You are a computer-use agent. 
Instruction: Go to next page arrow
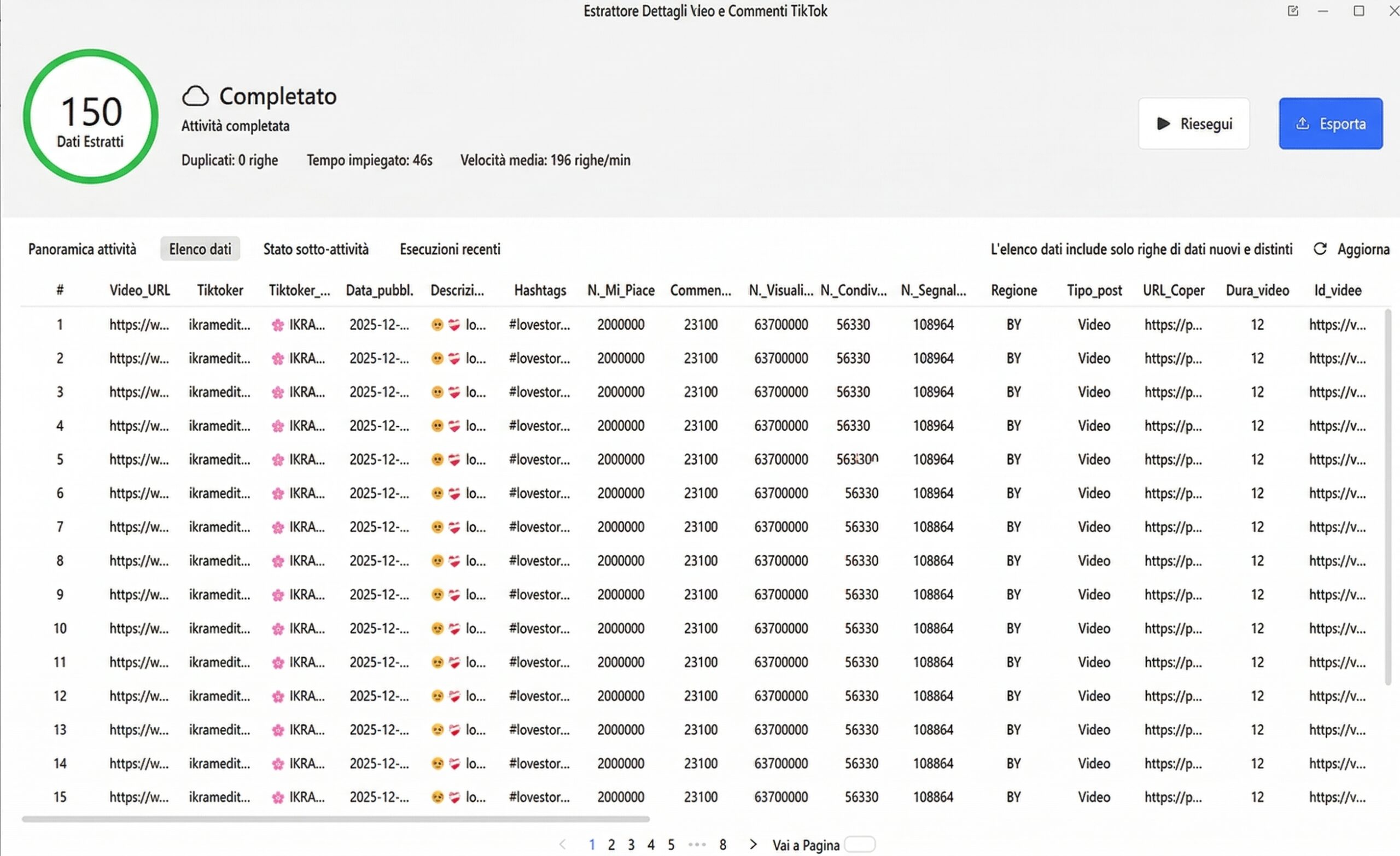(753, 844)
